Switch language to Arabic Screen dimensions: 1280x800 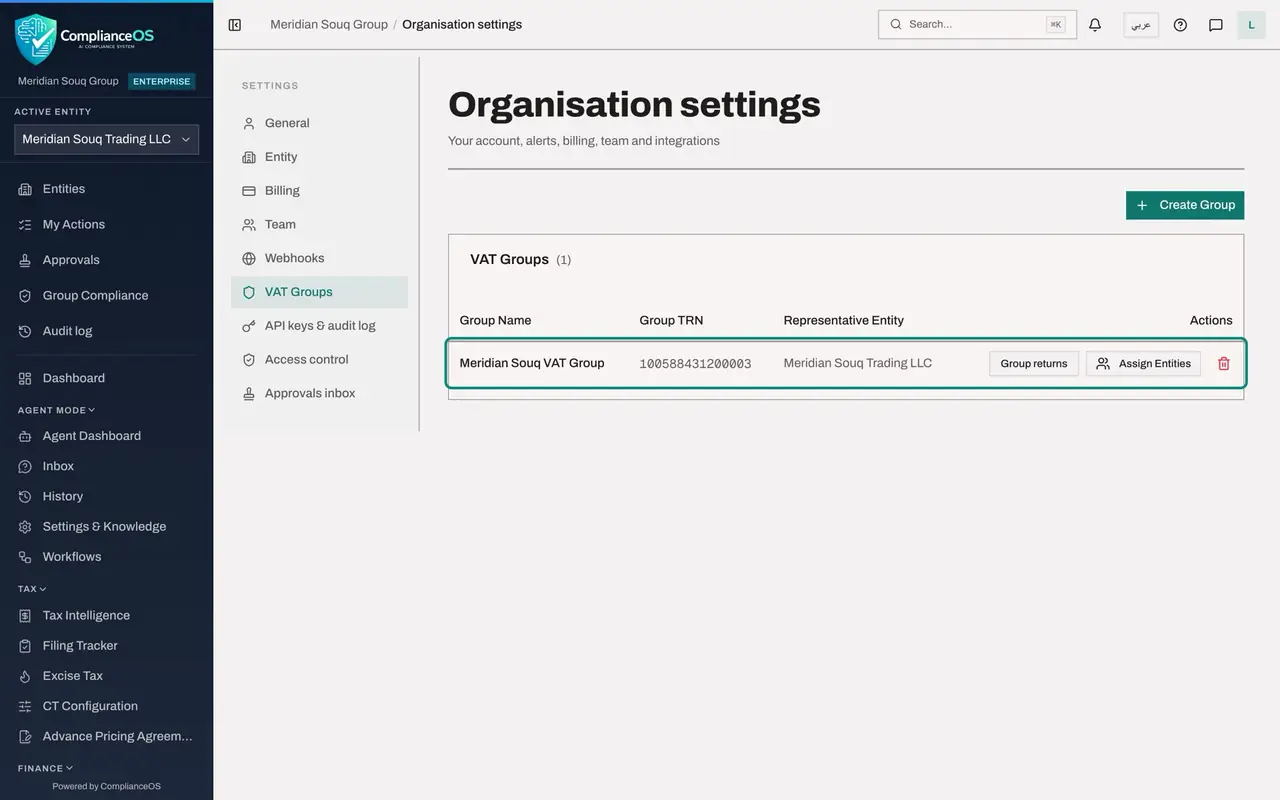tap(1141, 25)
